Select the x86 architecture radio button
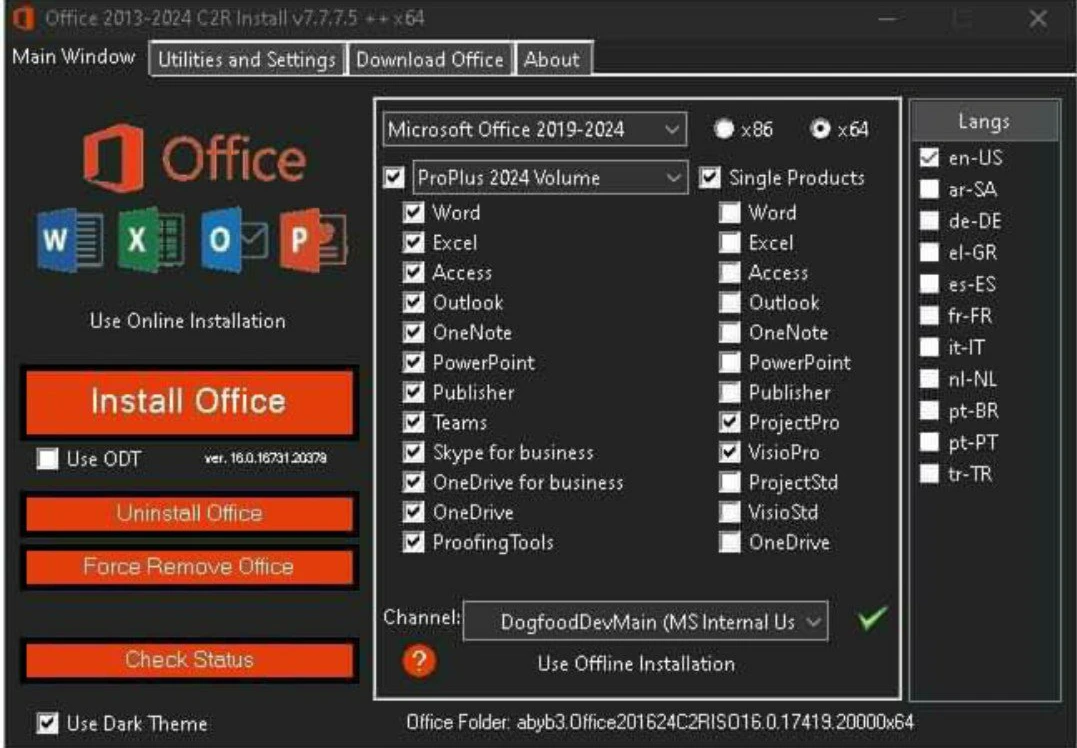The height and width of the screenshot is (748, 1077). (724, 129)
